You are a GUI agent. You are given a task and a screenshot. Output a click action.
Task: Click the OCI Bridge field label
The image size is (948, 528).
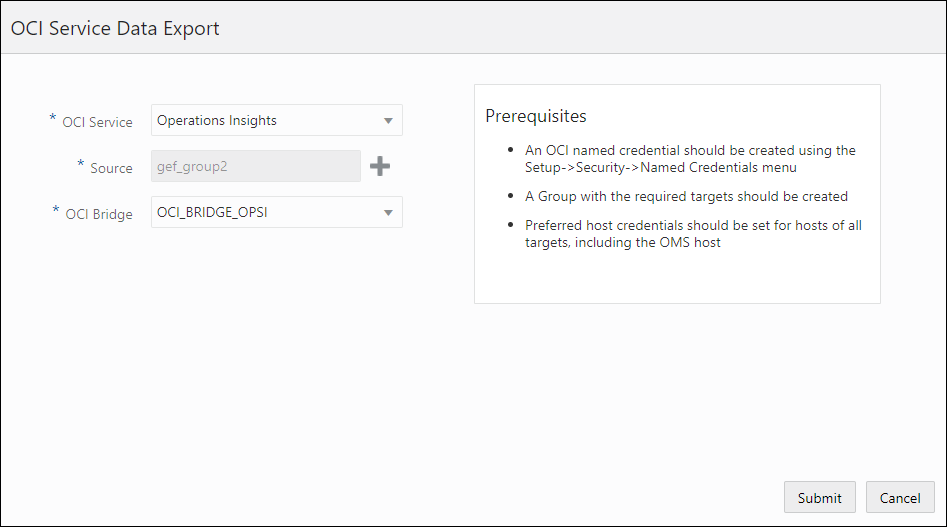tap(99, 214)
